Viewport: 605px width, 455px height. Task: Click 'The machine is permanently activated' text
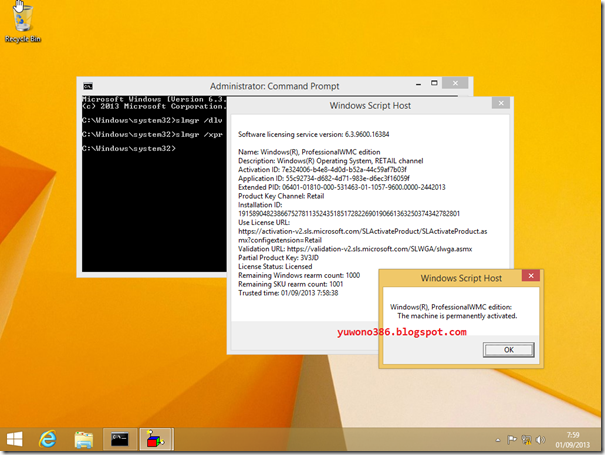457,316
